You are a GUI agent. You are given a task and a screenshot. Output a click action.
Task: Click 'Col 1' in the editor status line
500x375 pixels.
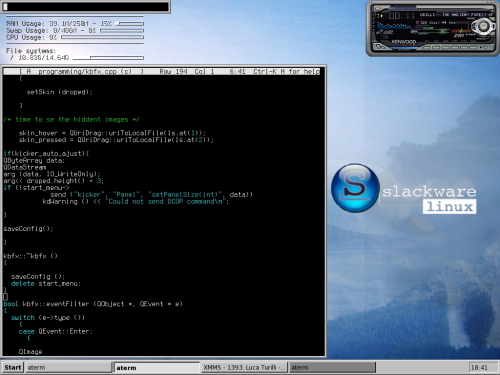(204, 71)
